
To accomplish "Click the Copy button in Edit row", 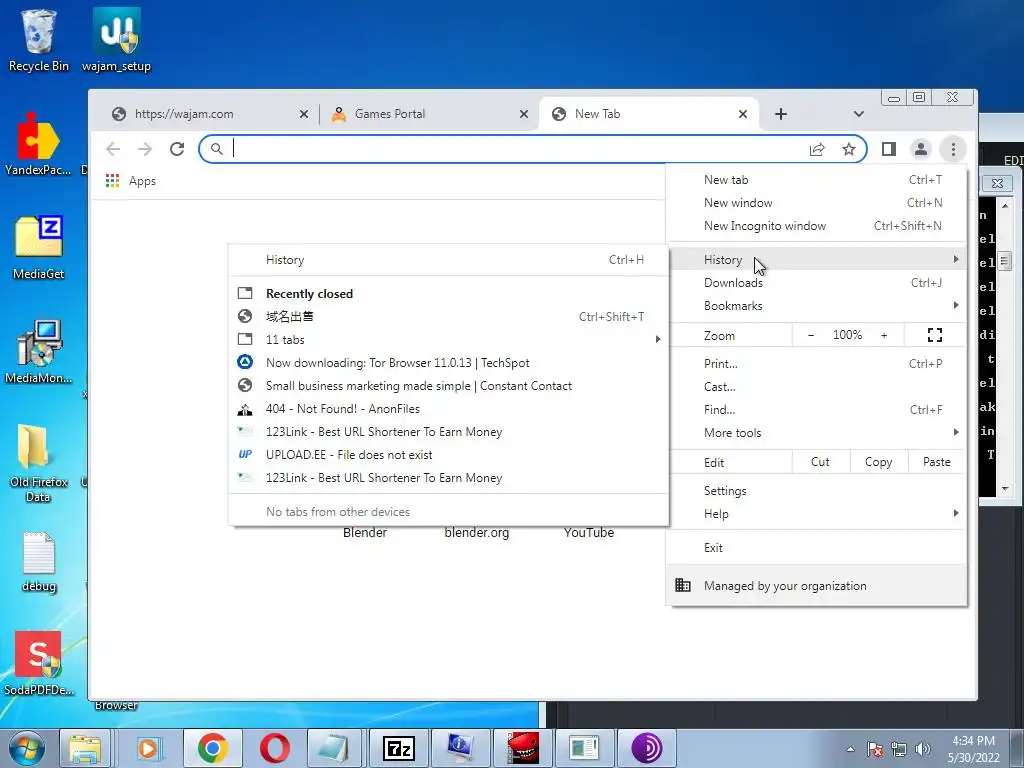I will (x=878, y=462).
